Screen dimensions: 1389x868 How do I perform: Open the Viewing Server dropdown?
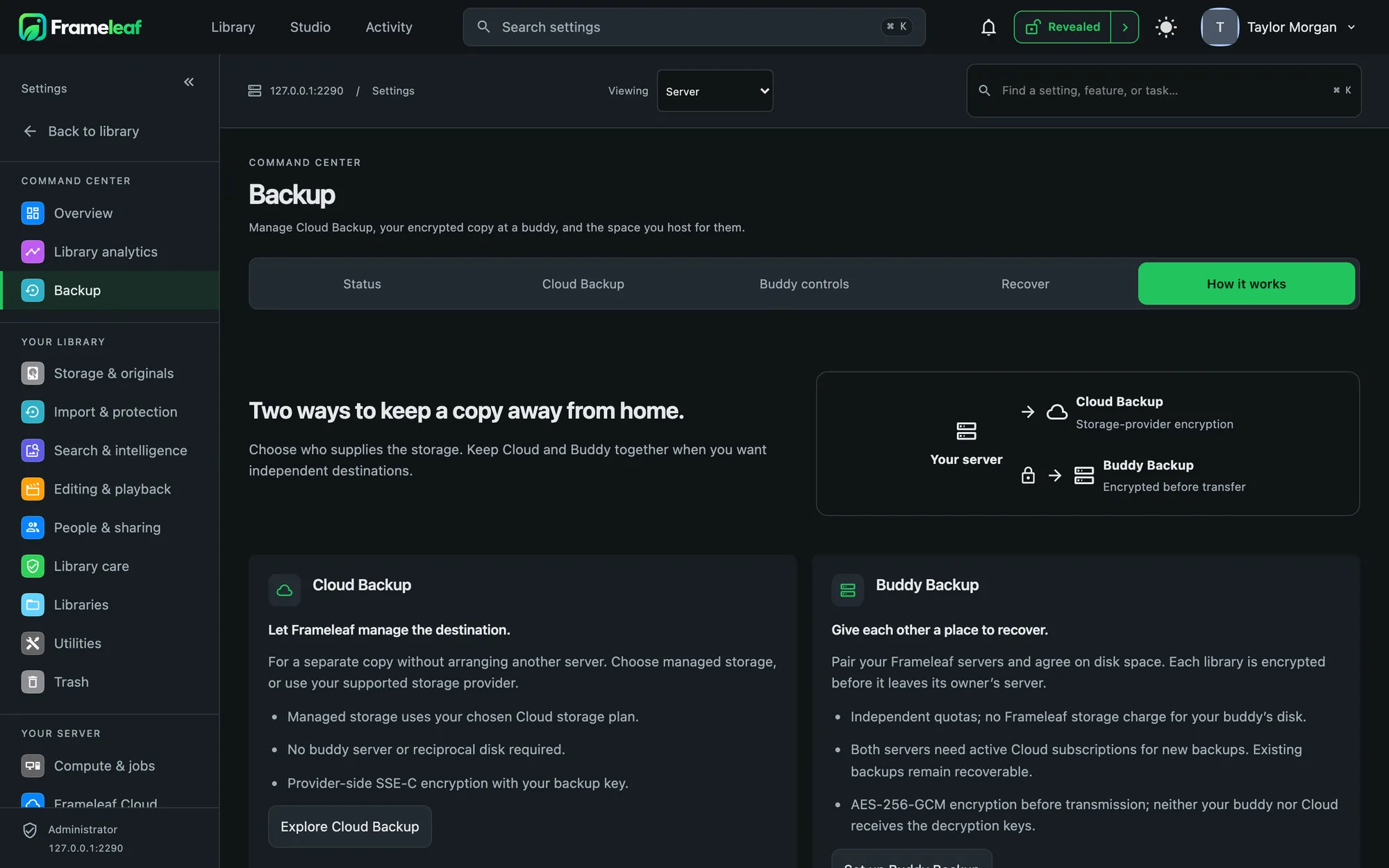715,91
